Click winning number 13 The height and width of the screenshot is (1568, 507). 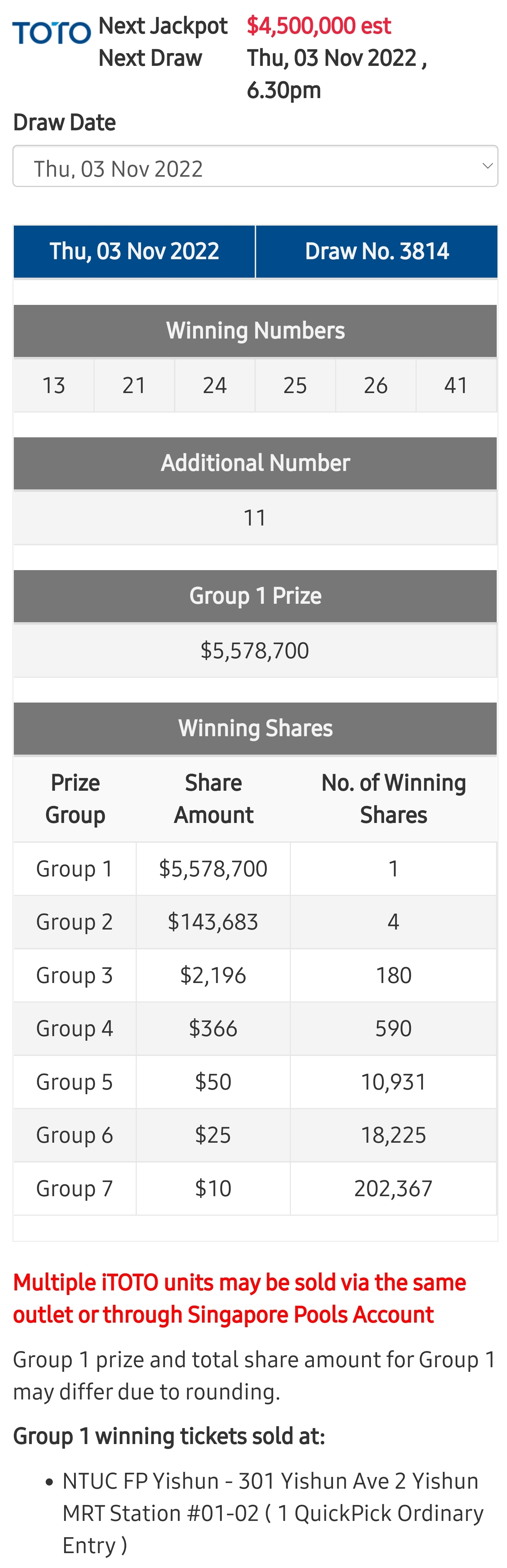53,385
